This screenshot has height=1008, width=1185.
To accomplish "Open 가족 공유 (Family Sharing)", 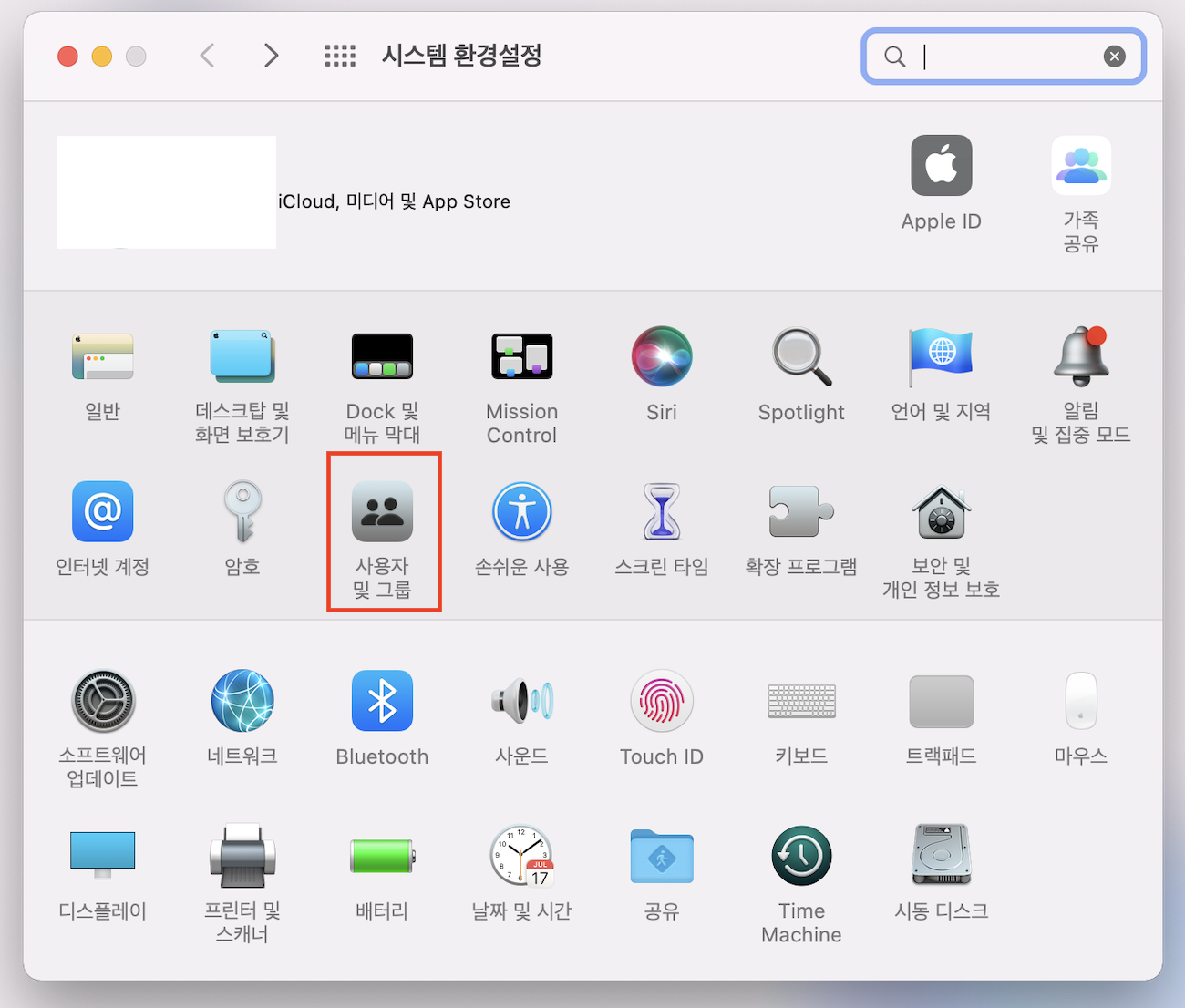I will [x=1081, y=166].
